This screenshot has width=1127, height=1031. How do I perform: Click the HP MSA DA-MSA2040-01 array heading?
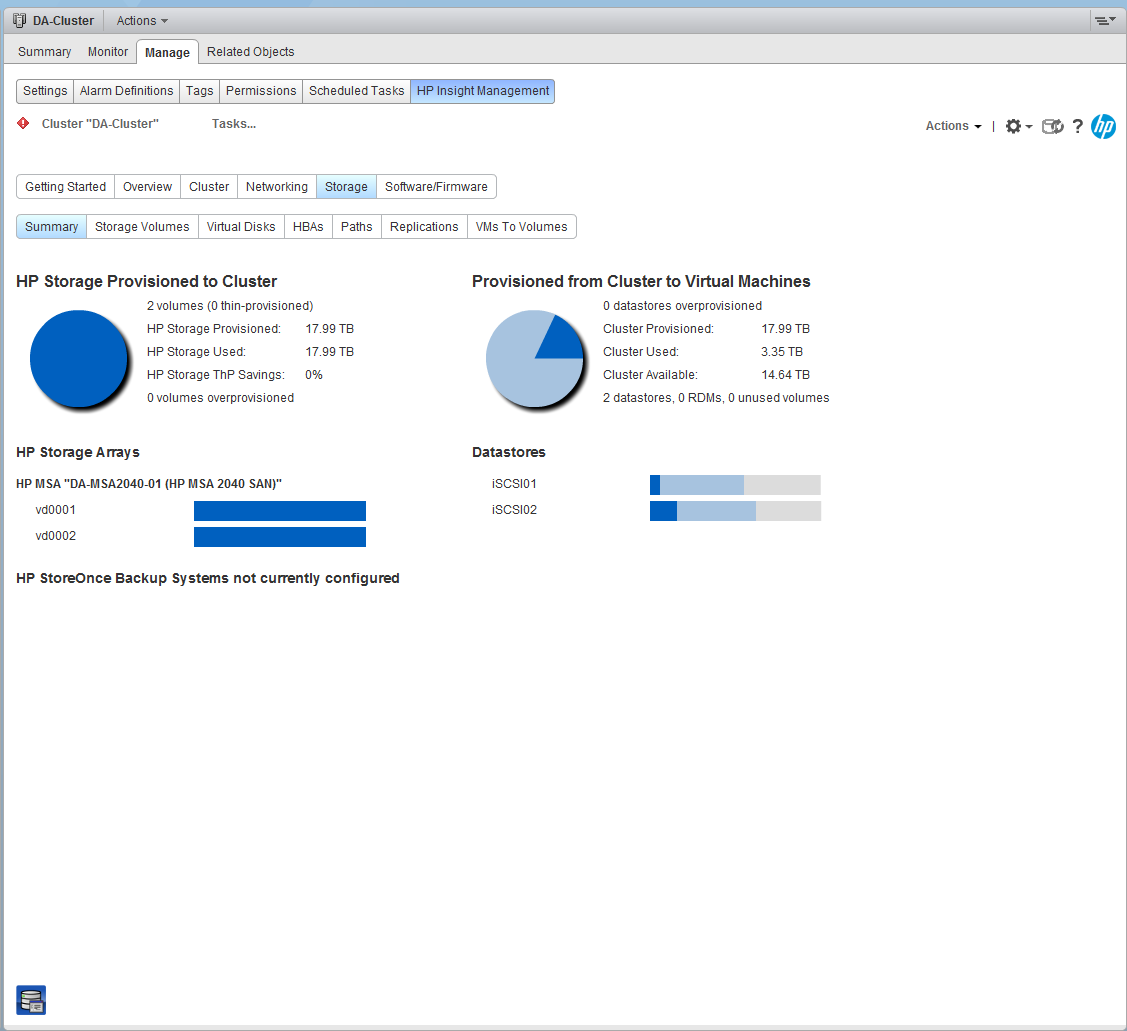[x=149, y=484]
